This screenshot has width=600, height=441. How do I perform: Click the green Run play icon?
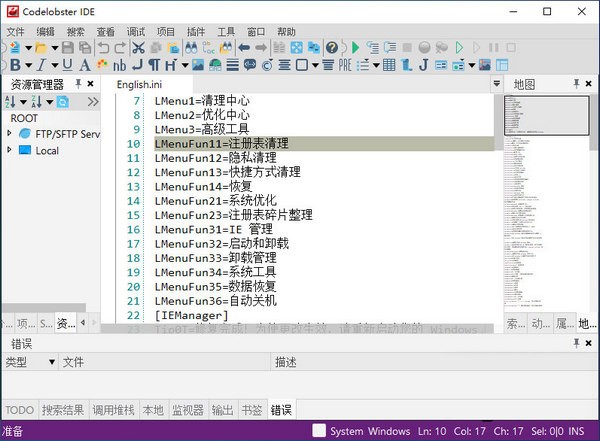[x=357, y=47]
